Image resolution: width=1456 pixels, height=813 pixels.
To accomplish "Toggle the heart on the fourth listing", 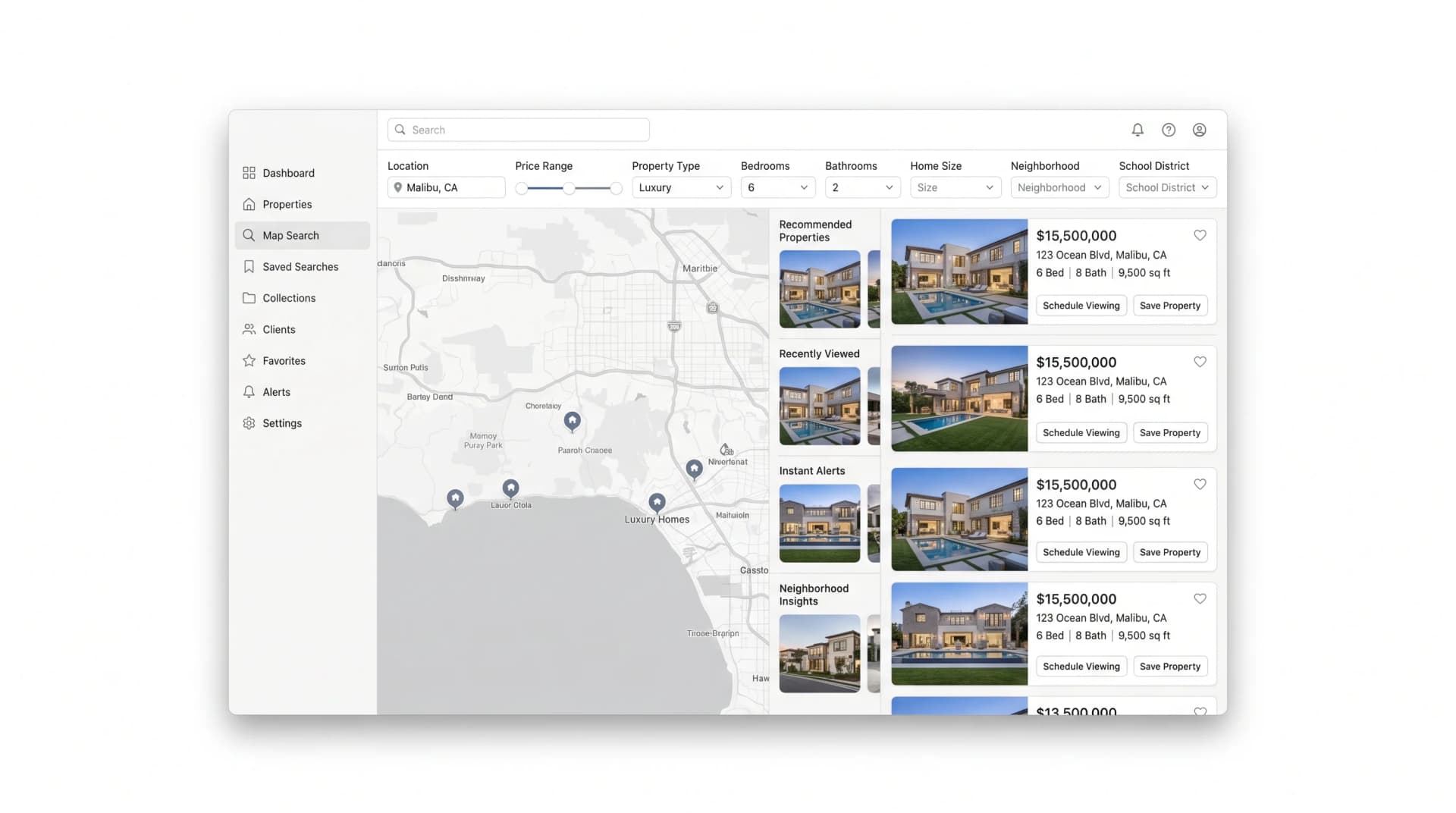I will (x=1200, y=598).
